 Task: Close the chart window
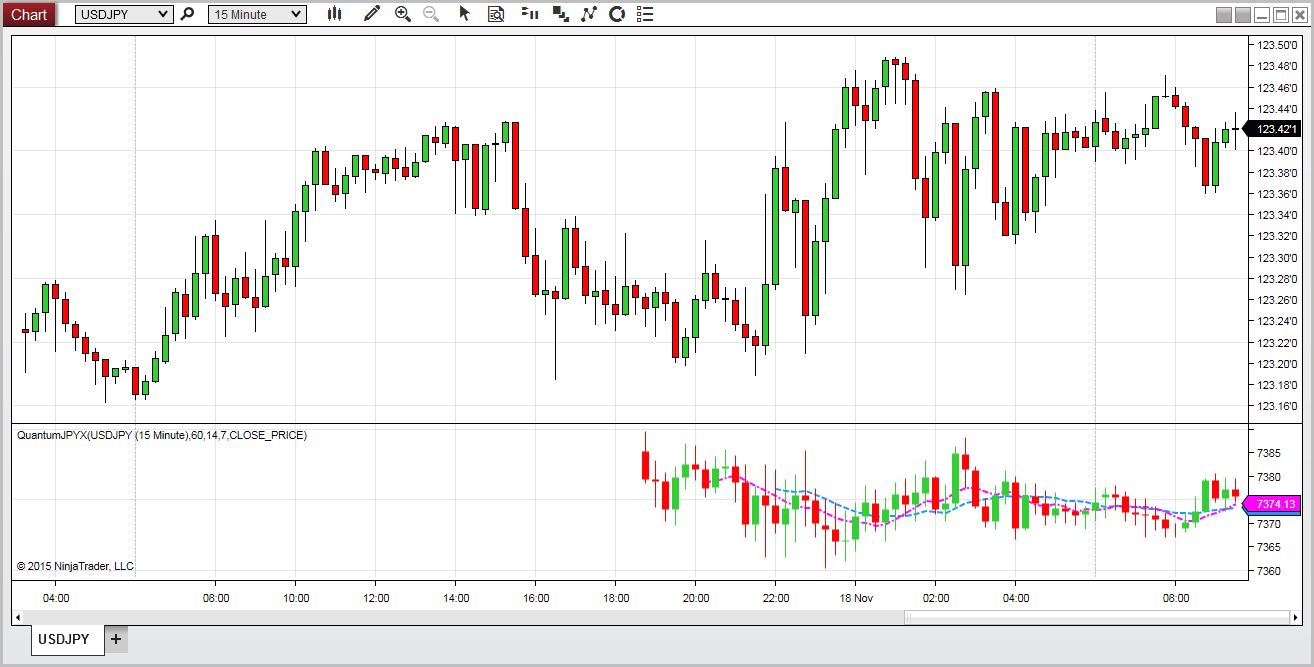[x=1299, y=15]
